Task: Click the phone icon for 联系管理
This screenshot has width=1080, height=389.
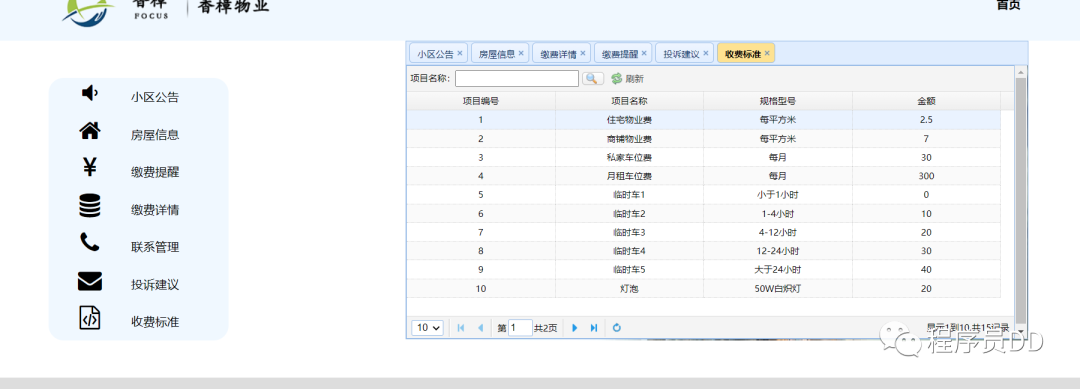Action: tap(90, 242)
